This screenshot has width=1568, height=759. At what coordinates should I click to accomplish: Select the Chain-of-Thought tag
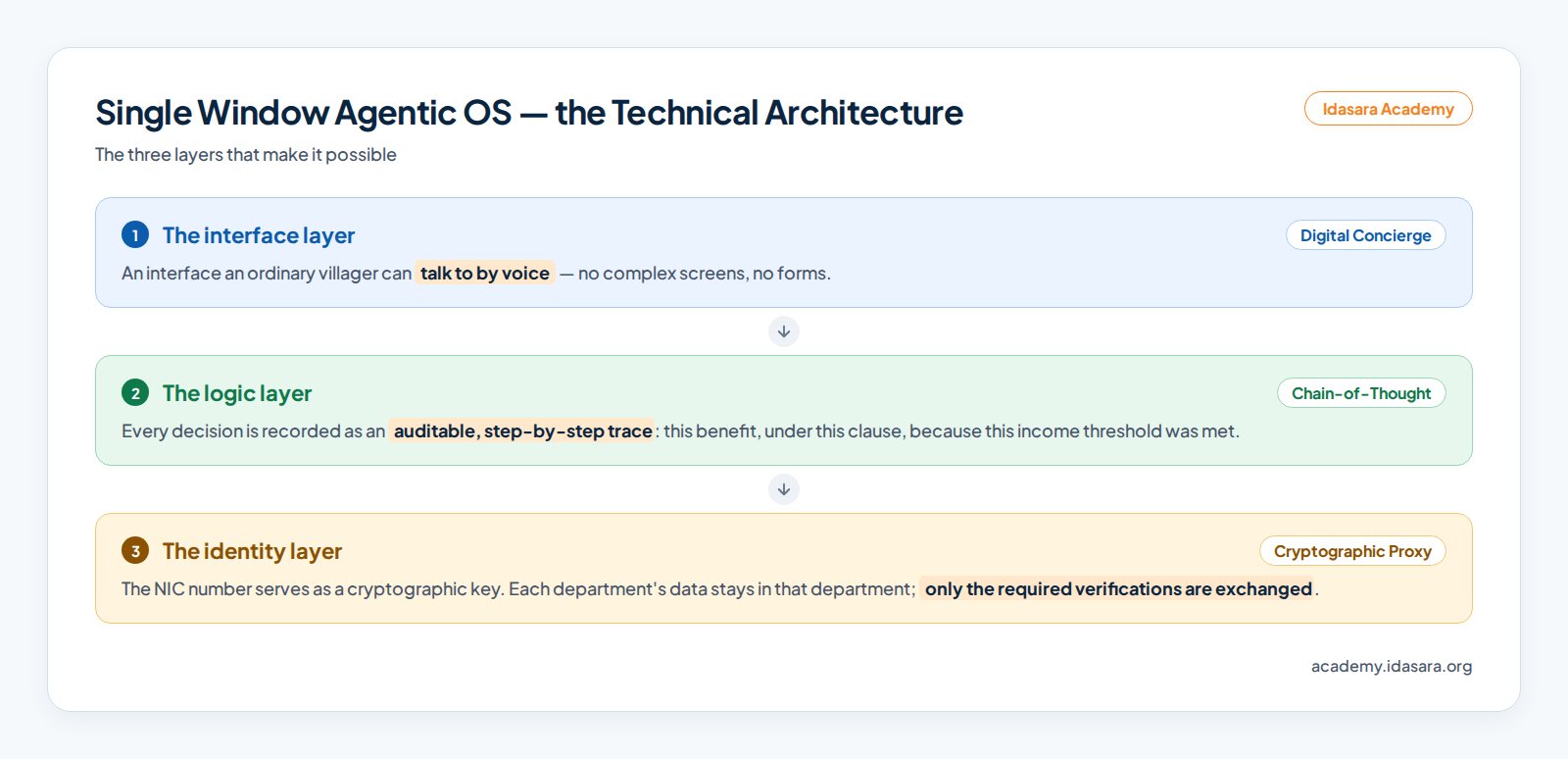pos(1361,393)
